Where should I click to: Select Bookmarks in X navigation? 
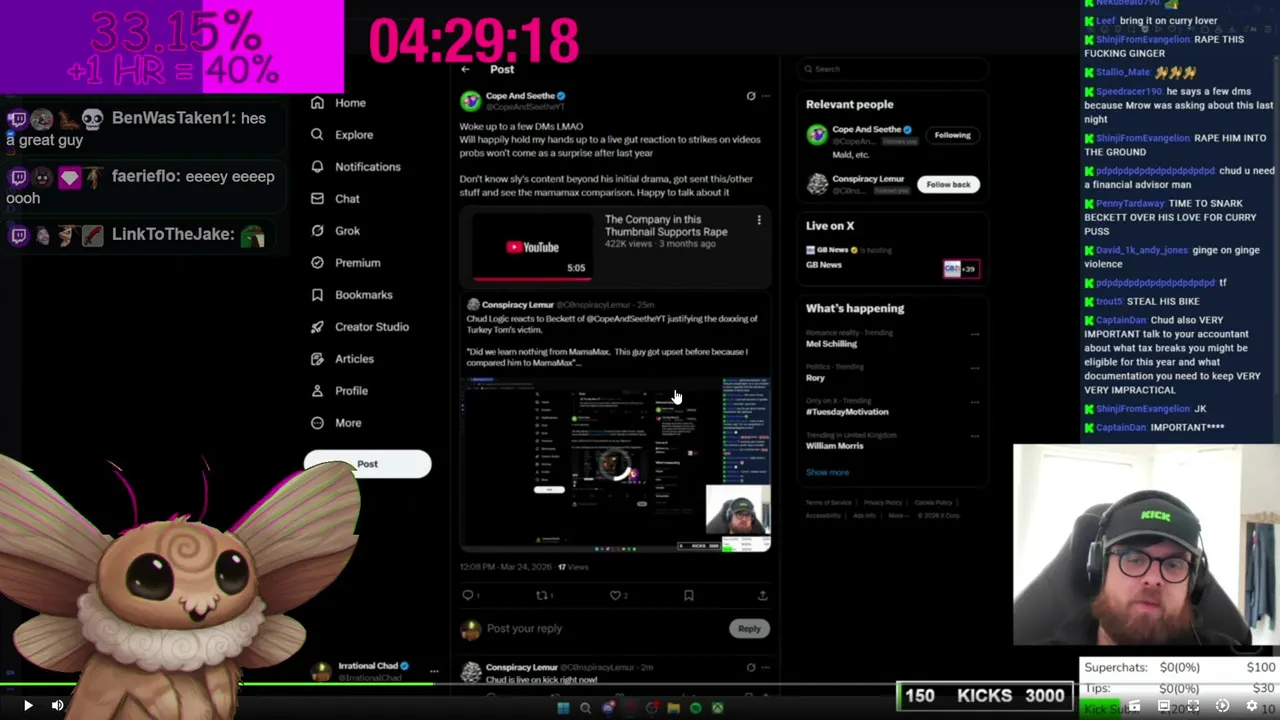point(363,295)
